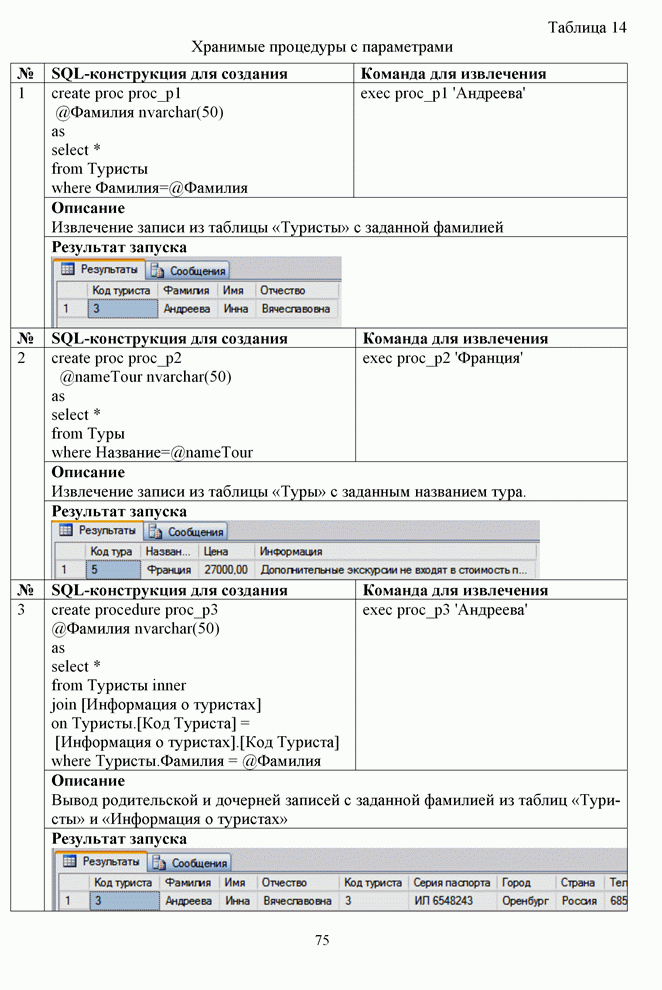This screenshot has width=662, height=990.
Task: Click the Франция cell in the tours grid
Action: 168,570
